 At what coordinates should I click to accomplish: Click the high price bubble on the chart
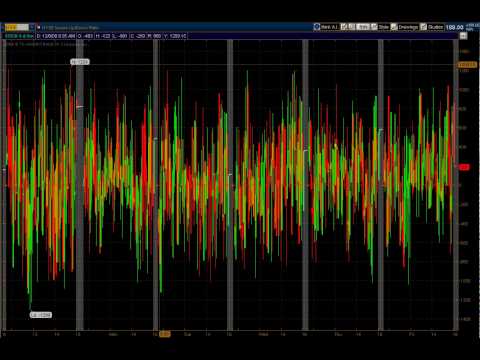tap(80, 62)
